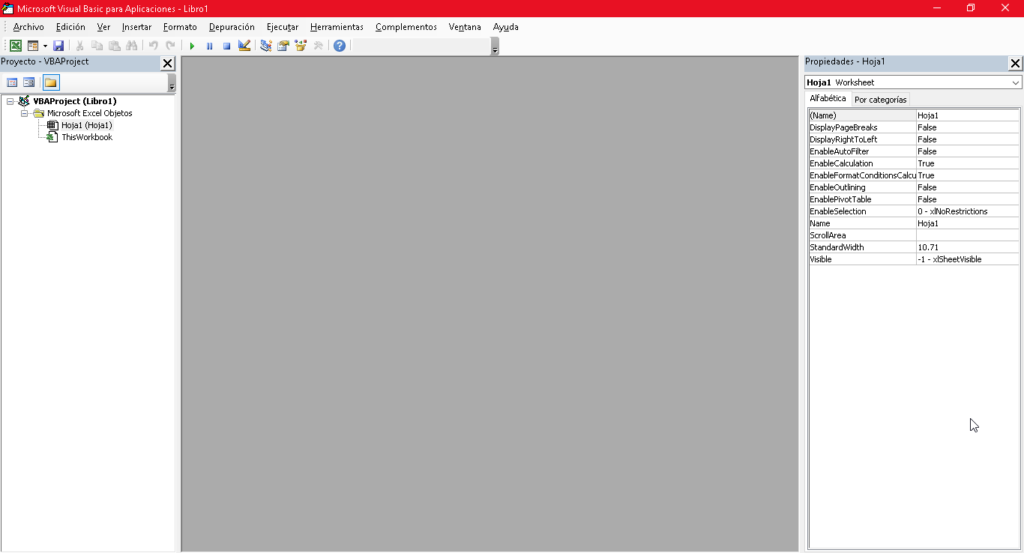Click View Object icon in Project panel
Screen dimensions: 1024x553
(x=29, y=82)
